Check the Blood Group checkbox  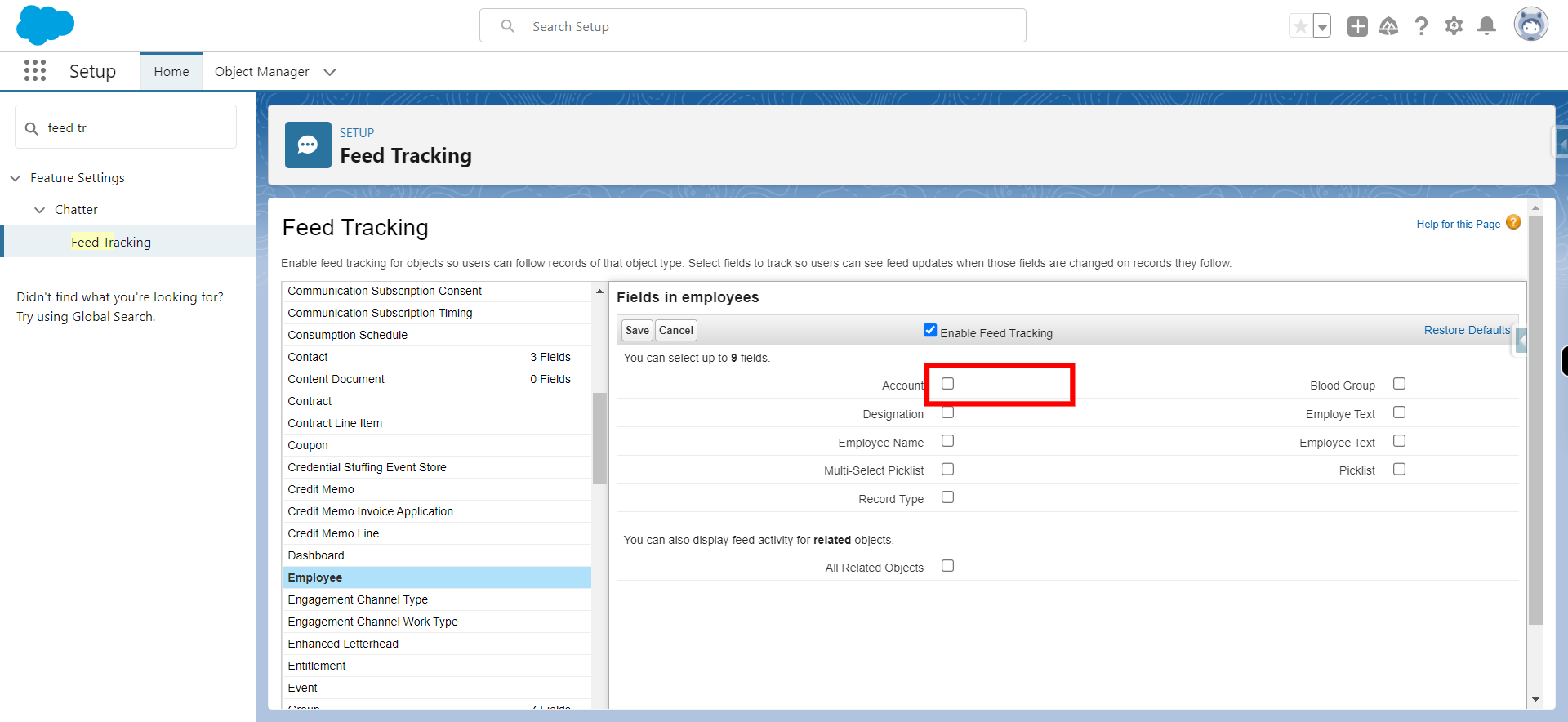(x=1399, y=383)
